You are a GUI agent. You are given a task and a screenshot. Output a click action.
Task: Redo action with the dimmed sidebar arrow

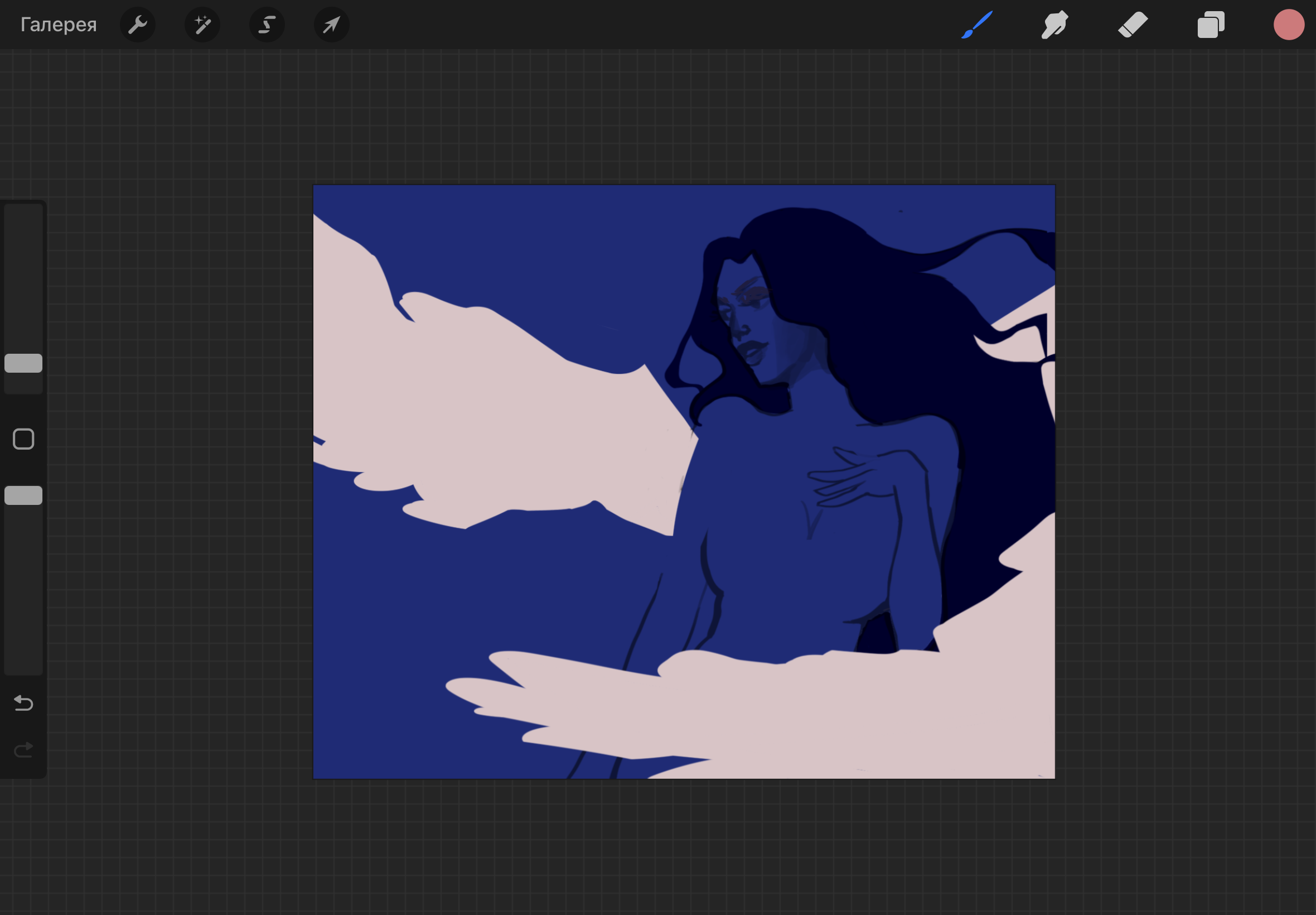(x=23, y=749)
